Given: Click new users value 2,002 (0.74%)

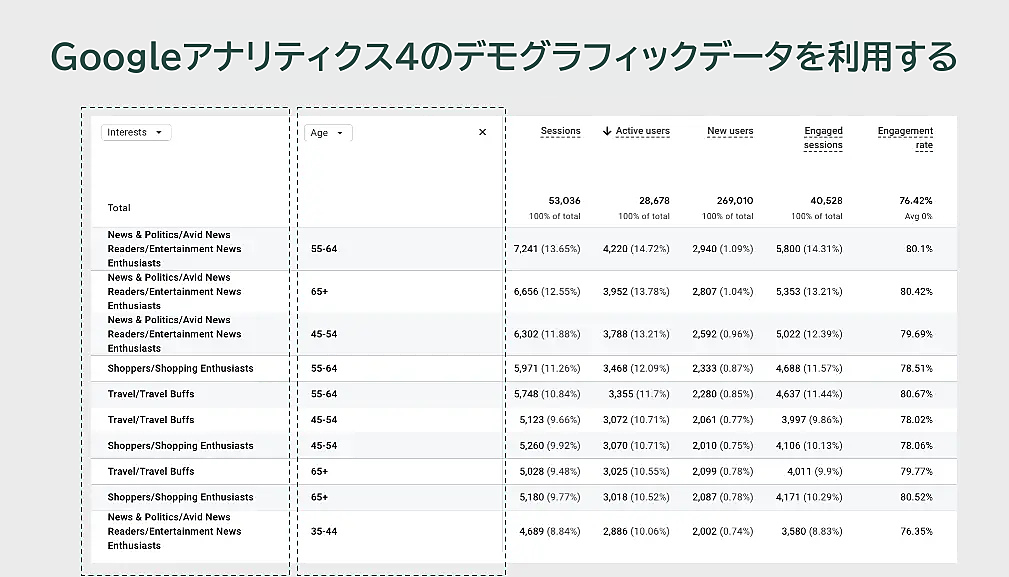Looking at the screenshot, I should (x=723, y=531).
